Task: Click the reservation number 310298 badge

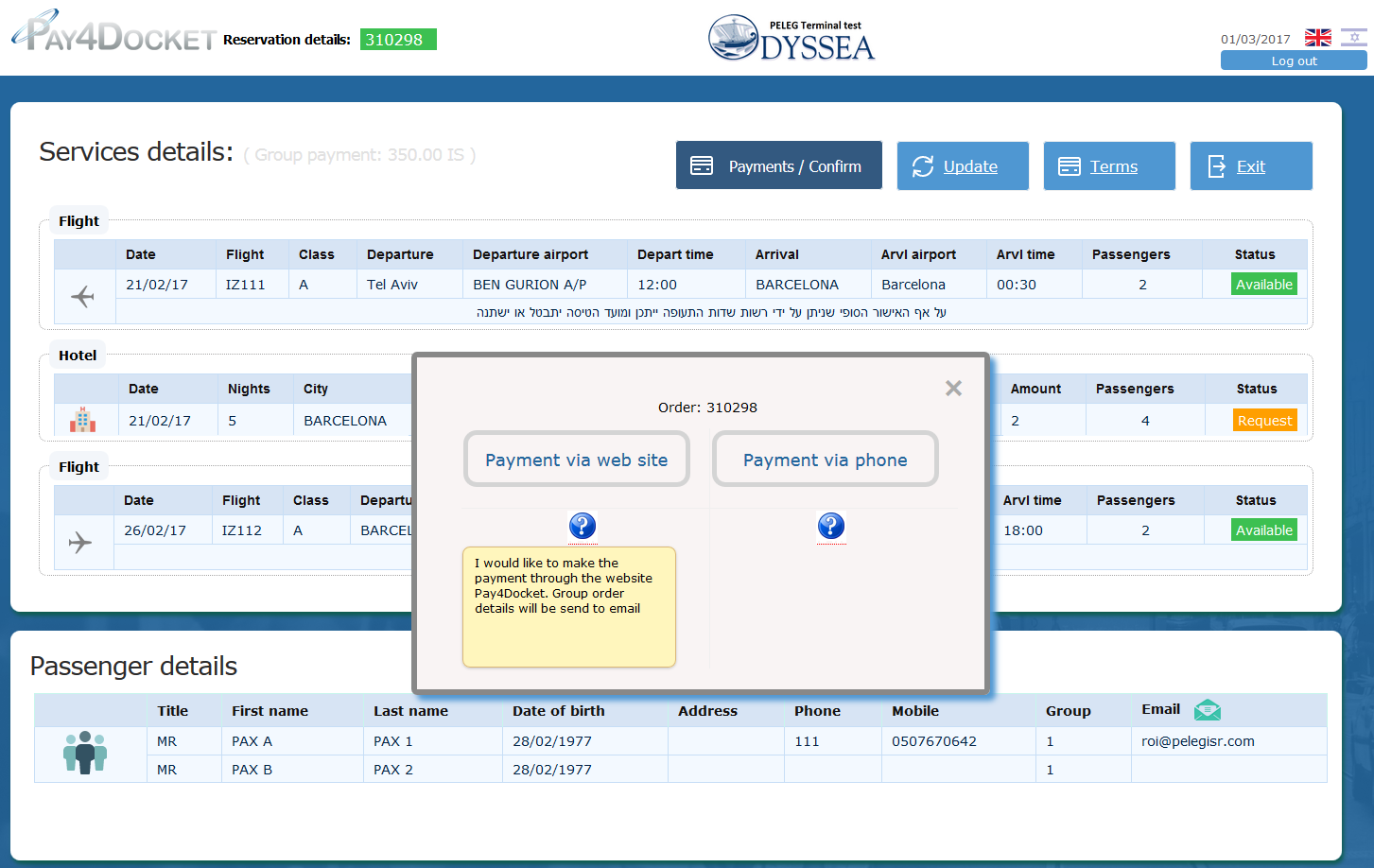Action: (x=397, y=40)
